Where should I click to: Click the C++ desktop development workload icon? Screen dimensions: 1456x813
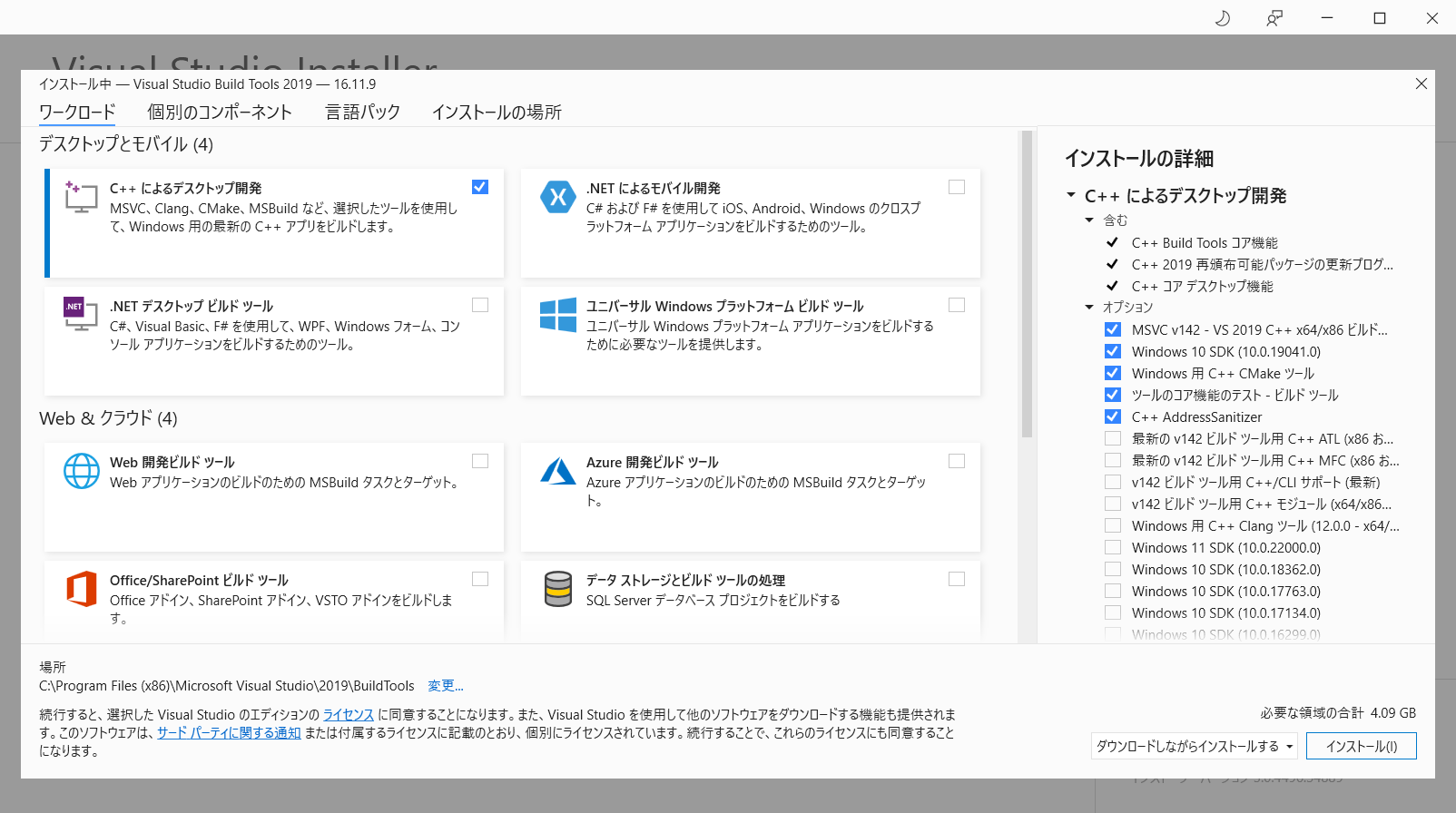click(x=81, y=196)
